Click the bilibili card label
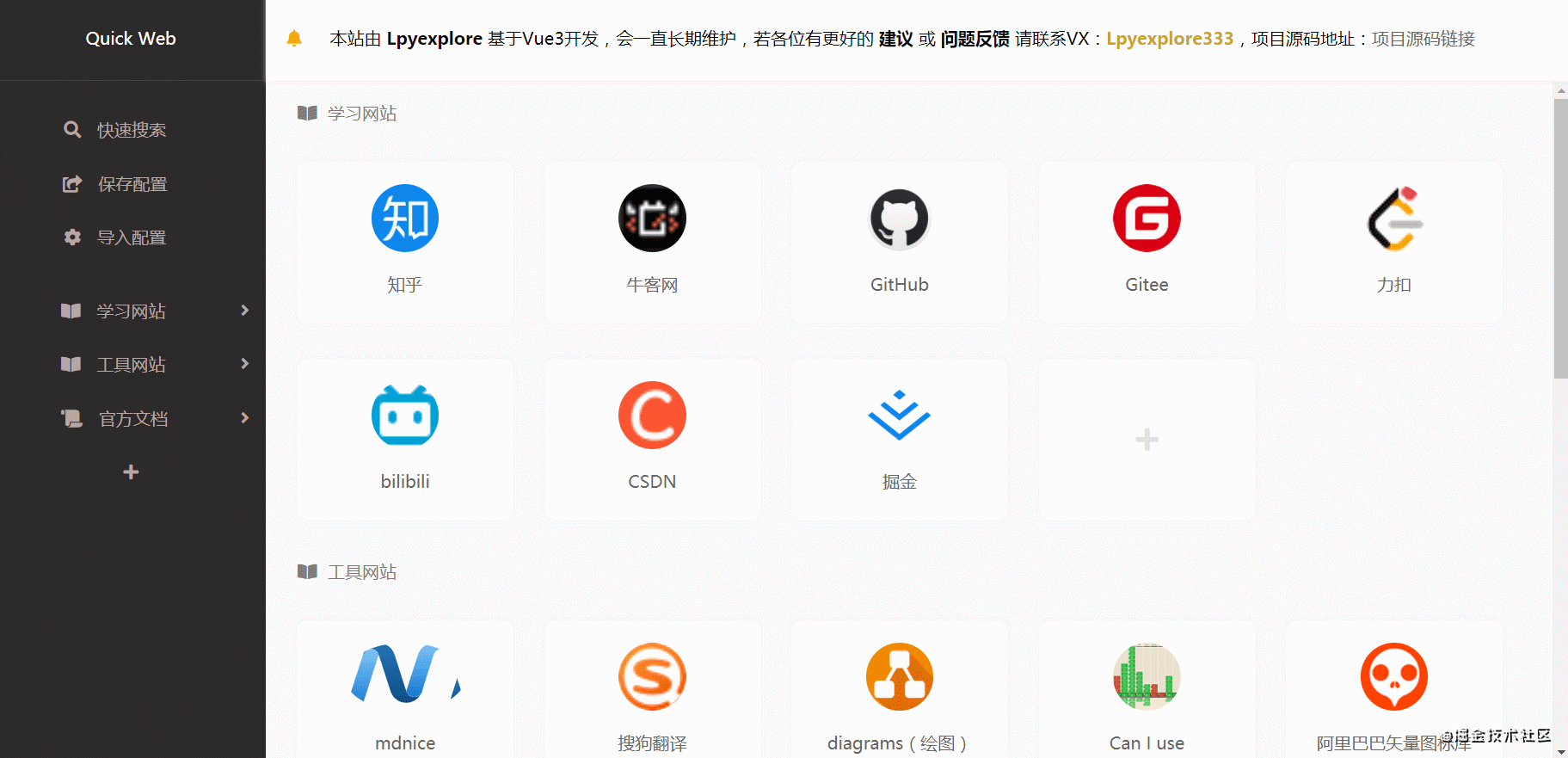Screen dimensions: 1568x758 pyautogui.click(x=405, y=482)
